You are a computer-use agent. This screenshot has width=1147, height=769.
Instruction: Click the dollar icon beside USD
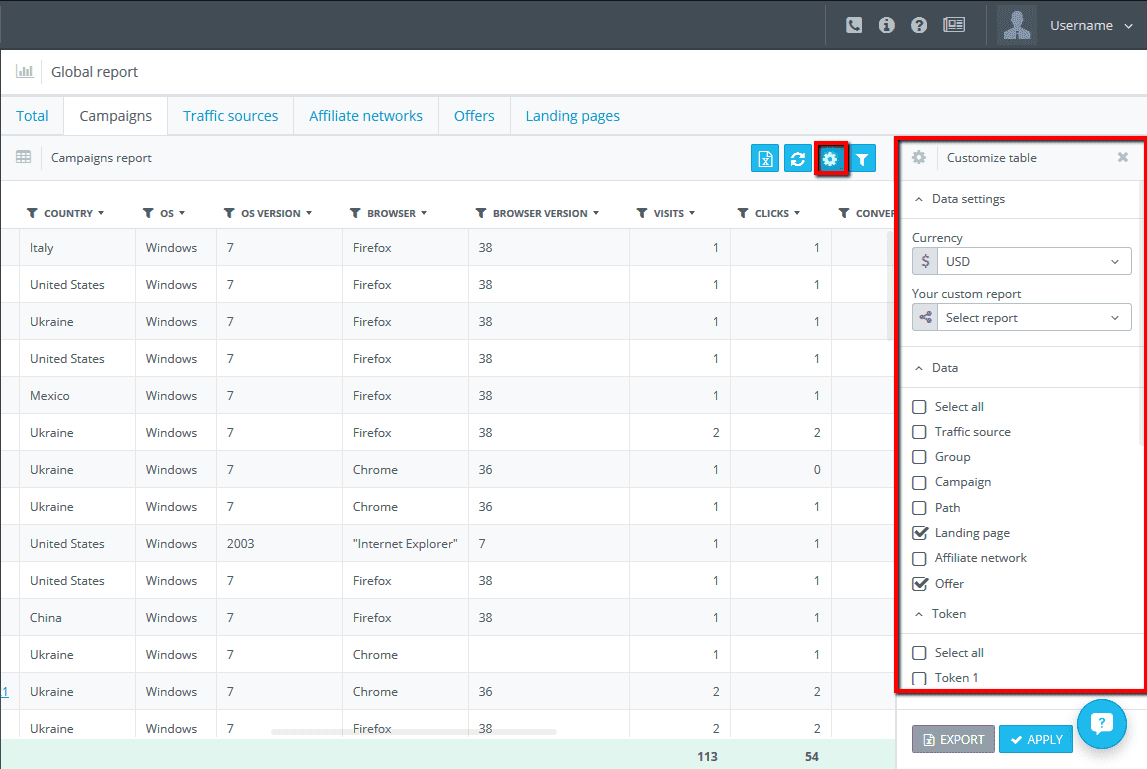pyautogui.click(x=925, y=261)
